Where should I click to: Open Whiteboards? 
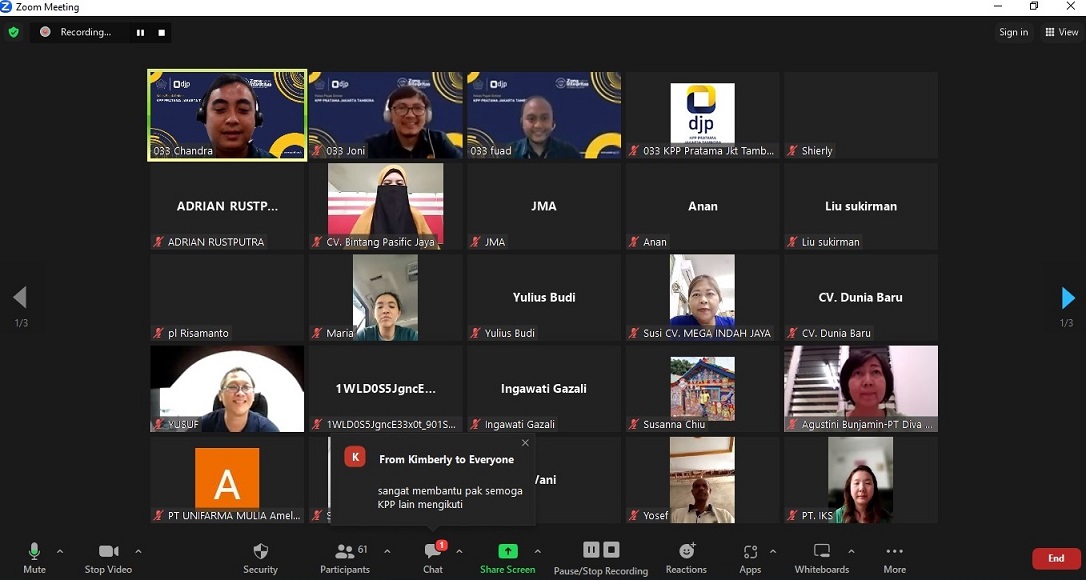[x=821, y=557]
